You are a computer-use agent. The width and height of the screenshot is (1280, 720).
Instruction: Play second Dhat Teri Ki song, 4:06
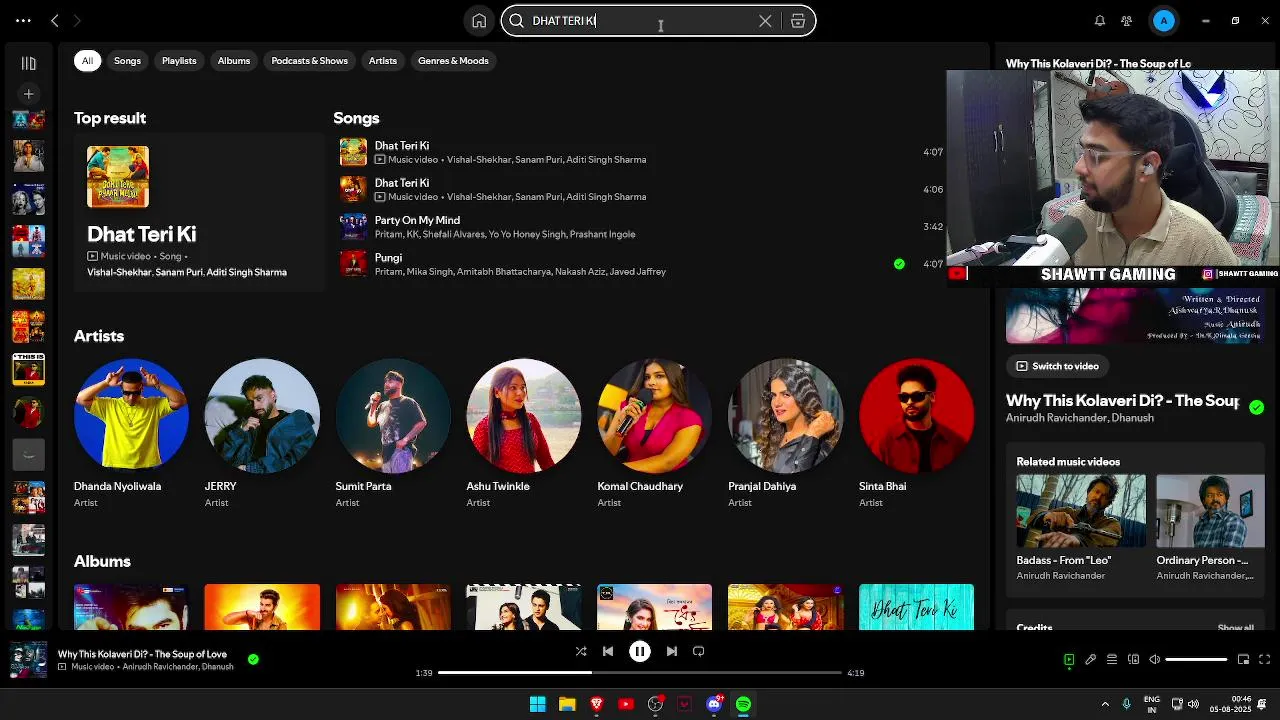coord(641,189)
